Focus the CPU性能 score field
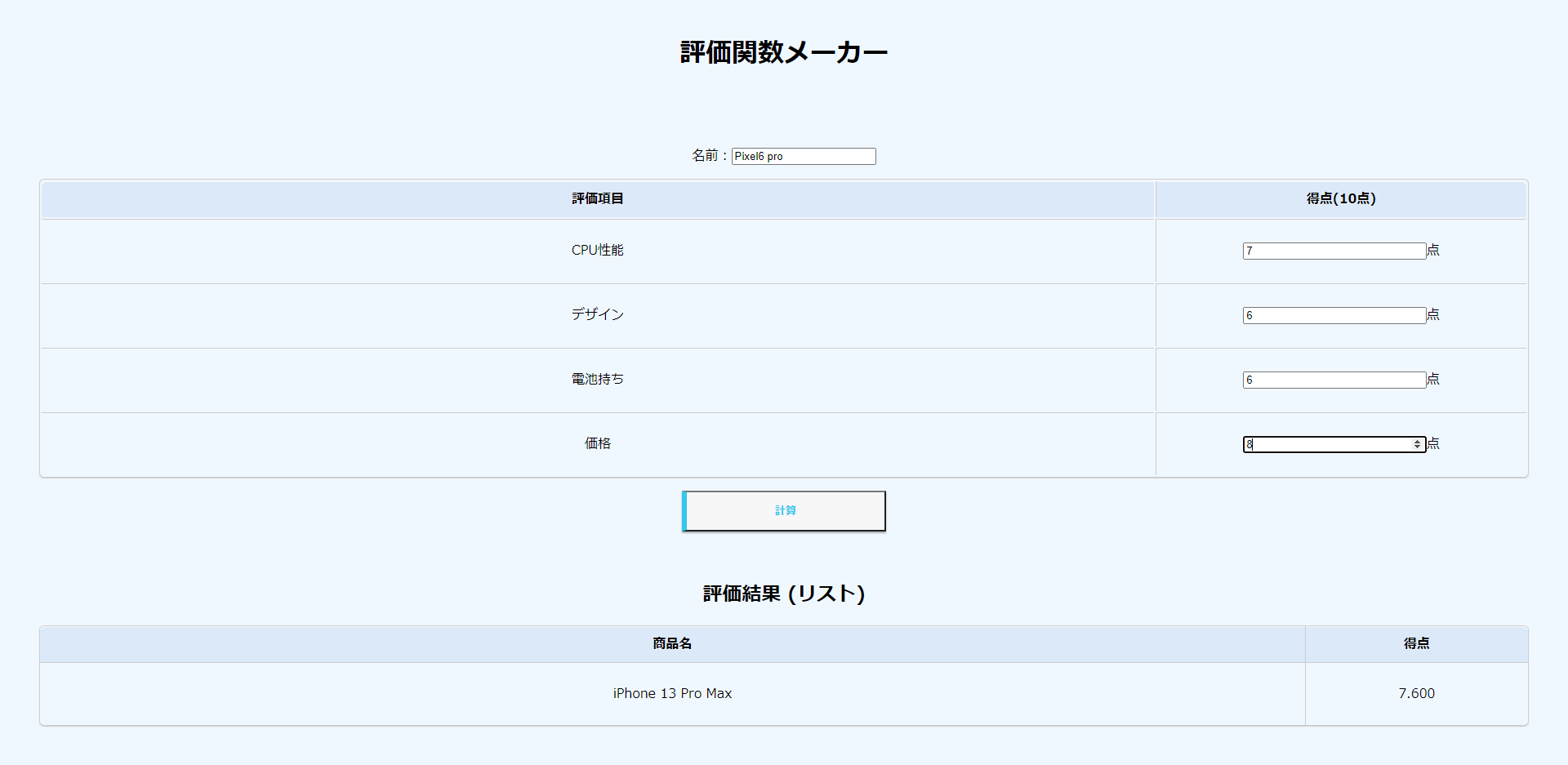 (x=1334, y=251)
